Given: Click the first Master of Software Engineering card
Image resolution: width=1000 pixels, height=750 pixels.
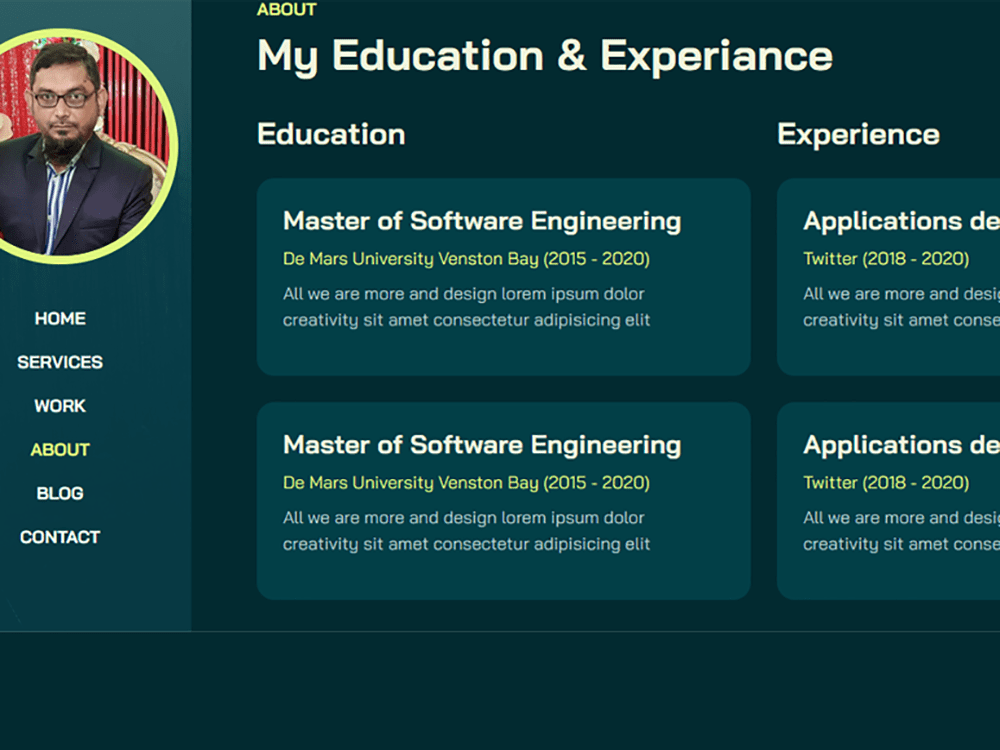Looking at the screenshot, I should pyautogui.click(x=503, y=277).
